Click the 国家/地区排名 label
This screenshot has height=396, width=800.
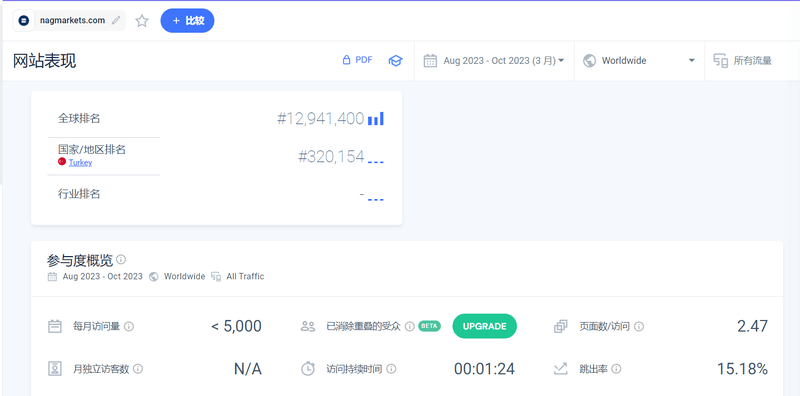point(92,150)
